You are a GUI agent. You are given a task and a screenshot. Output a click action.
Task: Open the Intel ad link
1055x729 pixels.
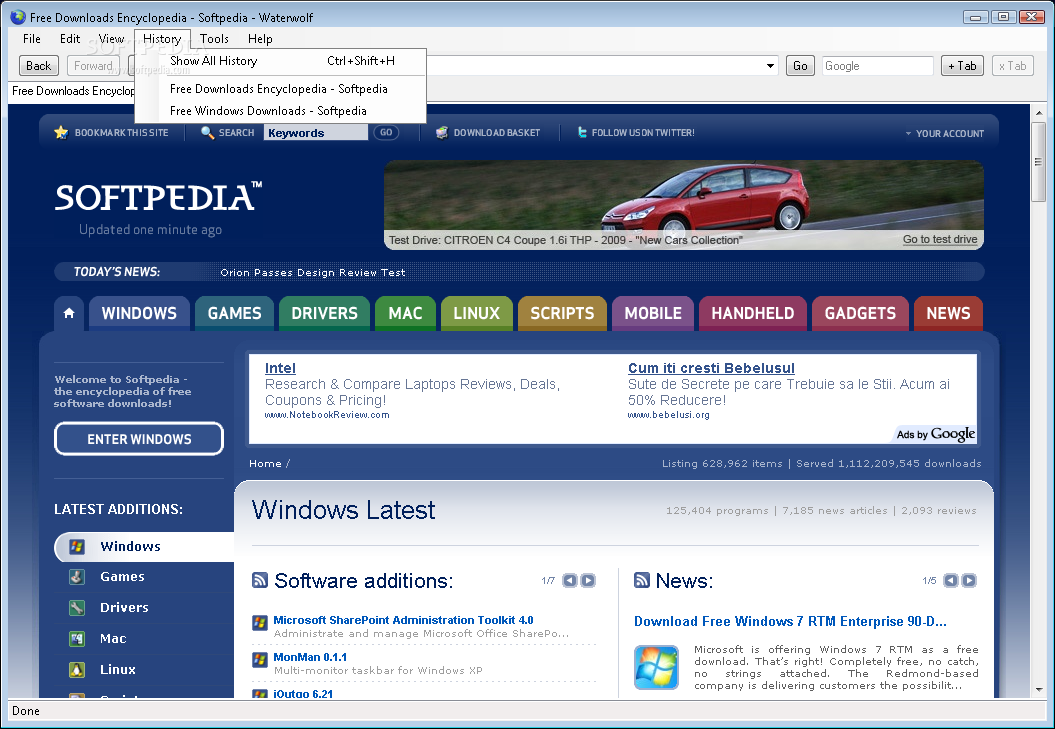[x=280, y=368]
